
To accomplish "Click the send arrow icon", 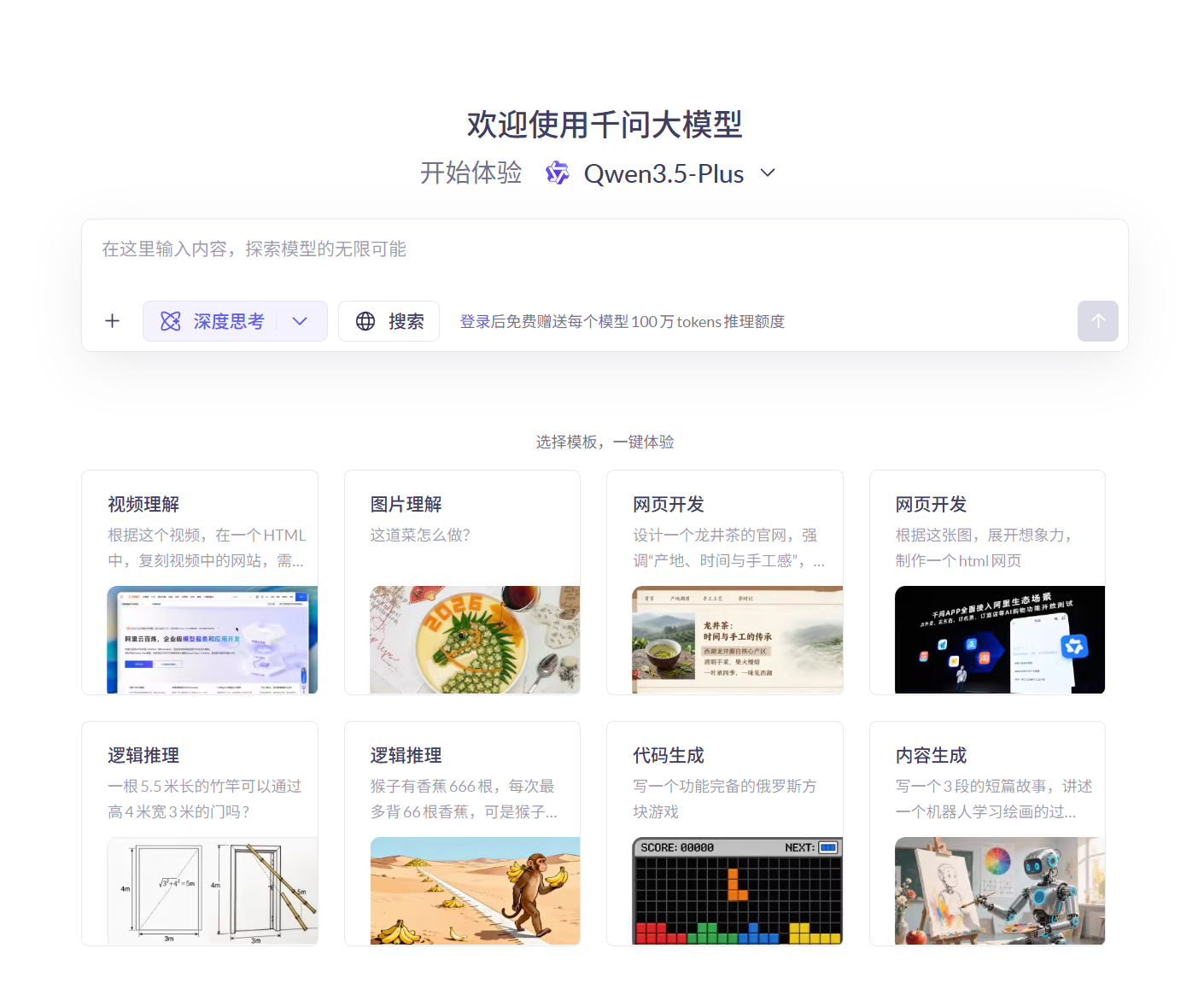I will pyautogui.click(x=1098, y=321).
